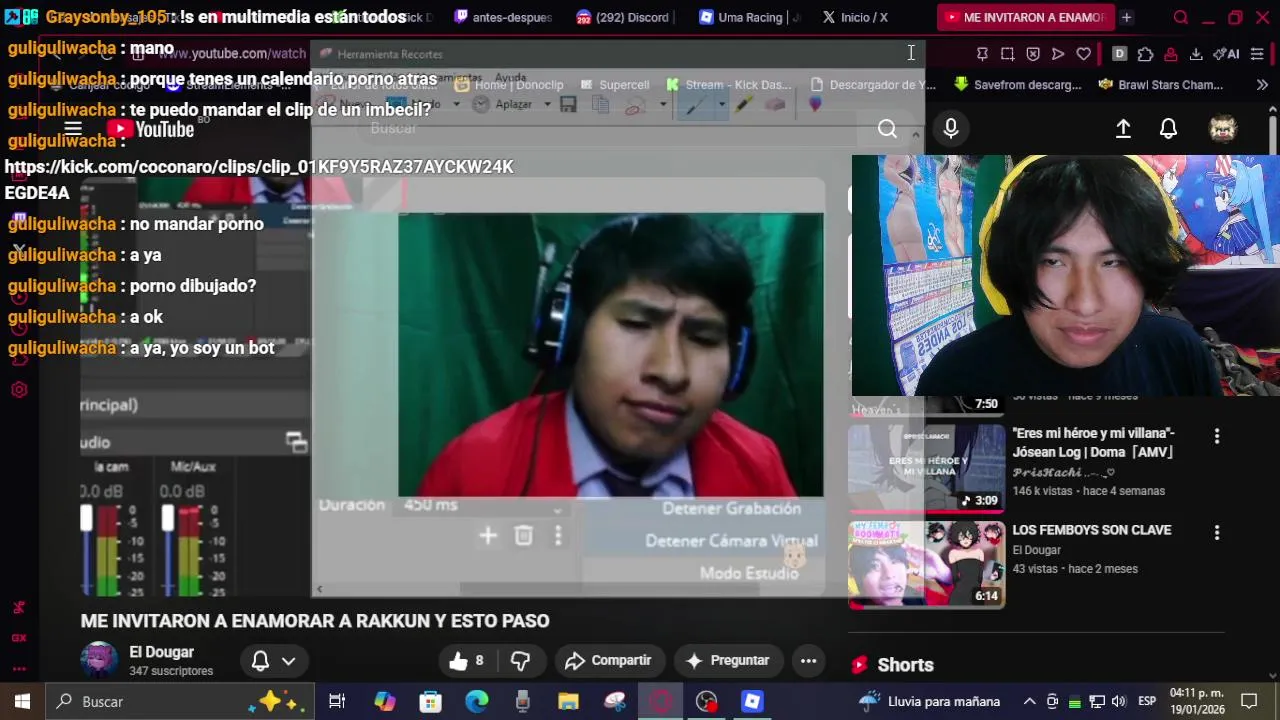Open Microsoft Edge from the taskbar
This screenshot has width=1280, height=720.
(476, 701)
